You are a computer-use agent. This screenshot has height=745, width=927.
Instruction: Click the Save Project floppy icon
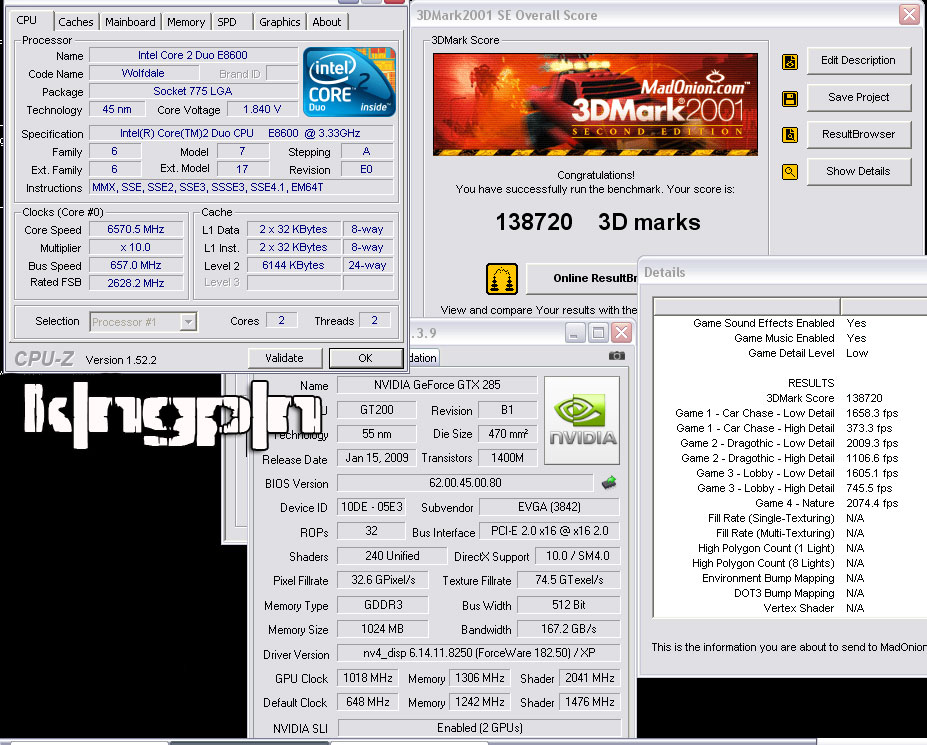[x=790, y=98]
